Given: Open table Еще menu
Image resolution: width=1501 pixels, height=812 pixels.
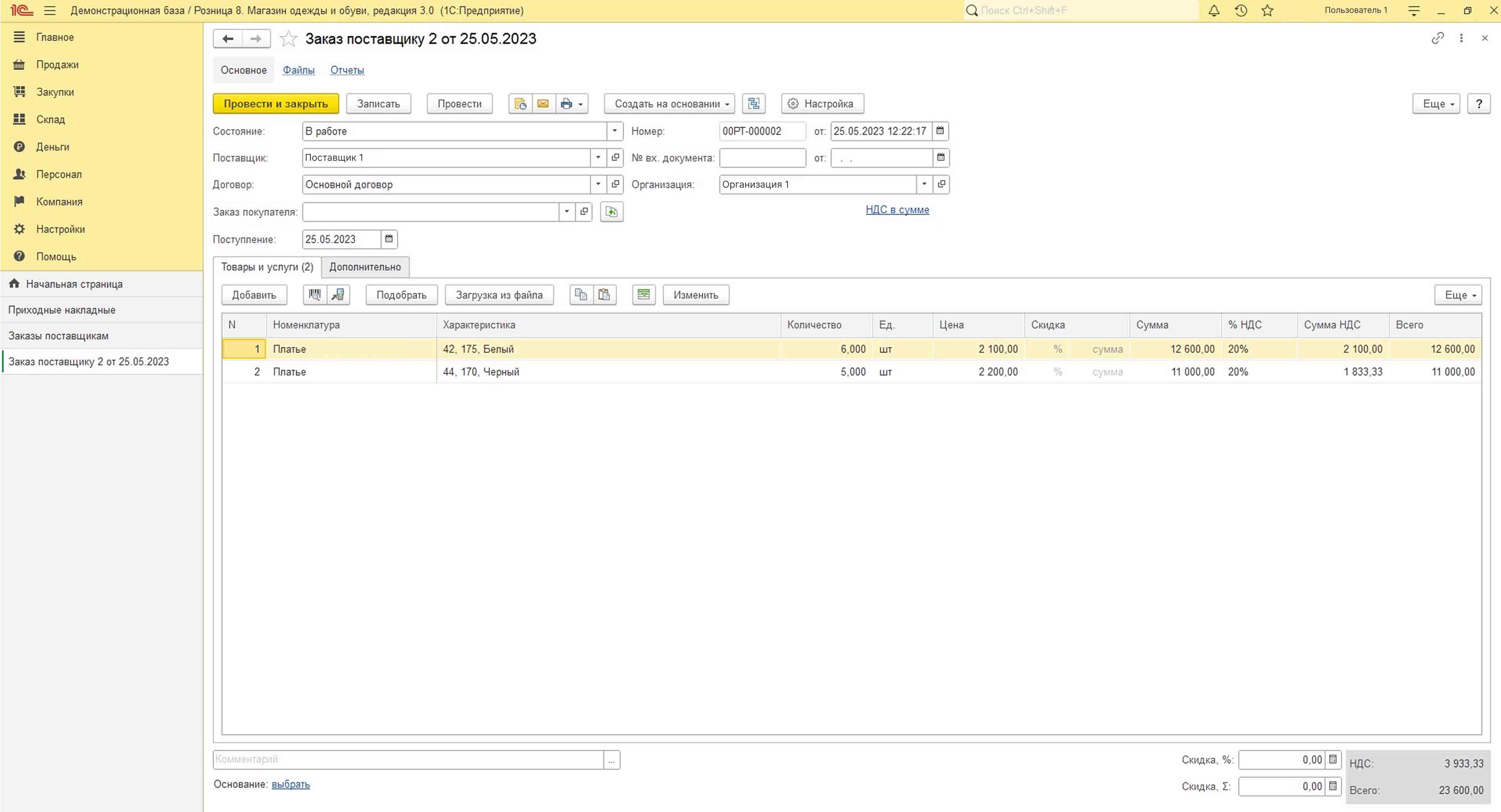Looking at the screenshot, I should (x=1458, y=295).
